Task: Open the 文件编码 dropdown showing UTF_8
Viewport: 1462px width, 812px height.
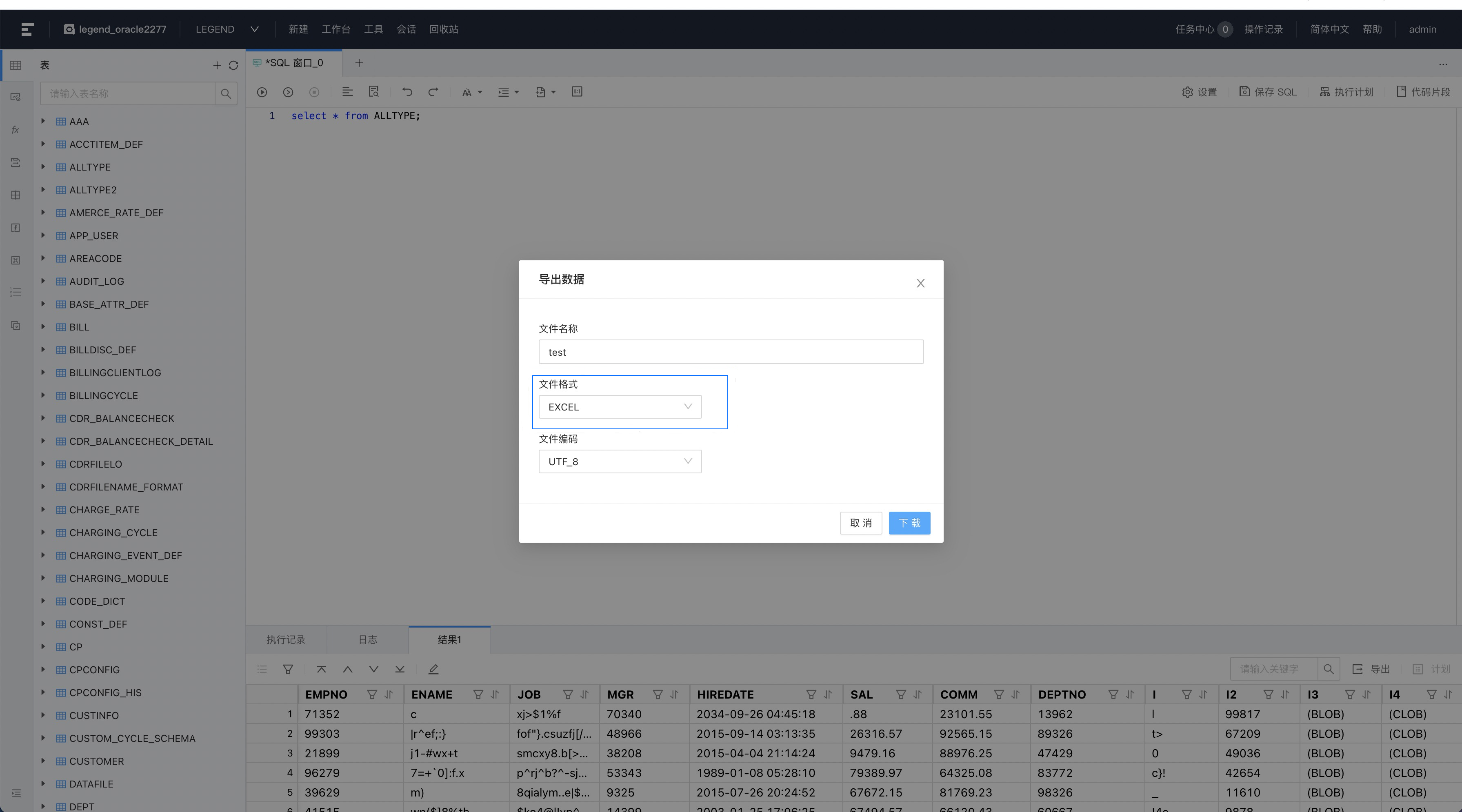Action: coord(620,461)
